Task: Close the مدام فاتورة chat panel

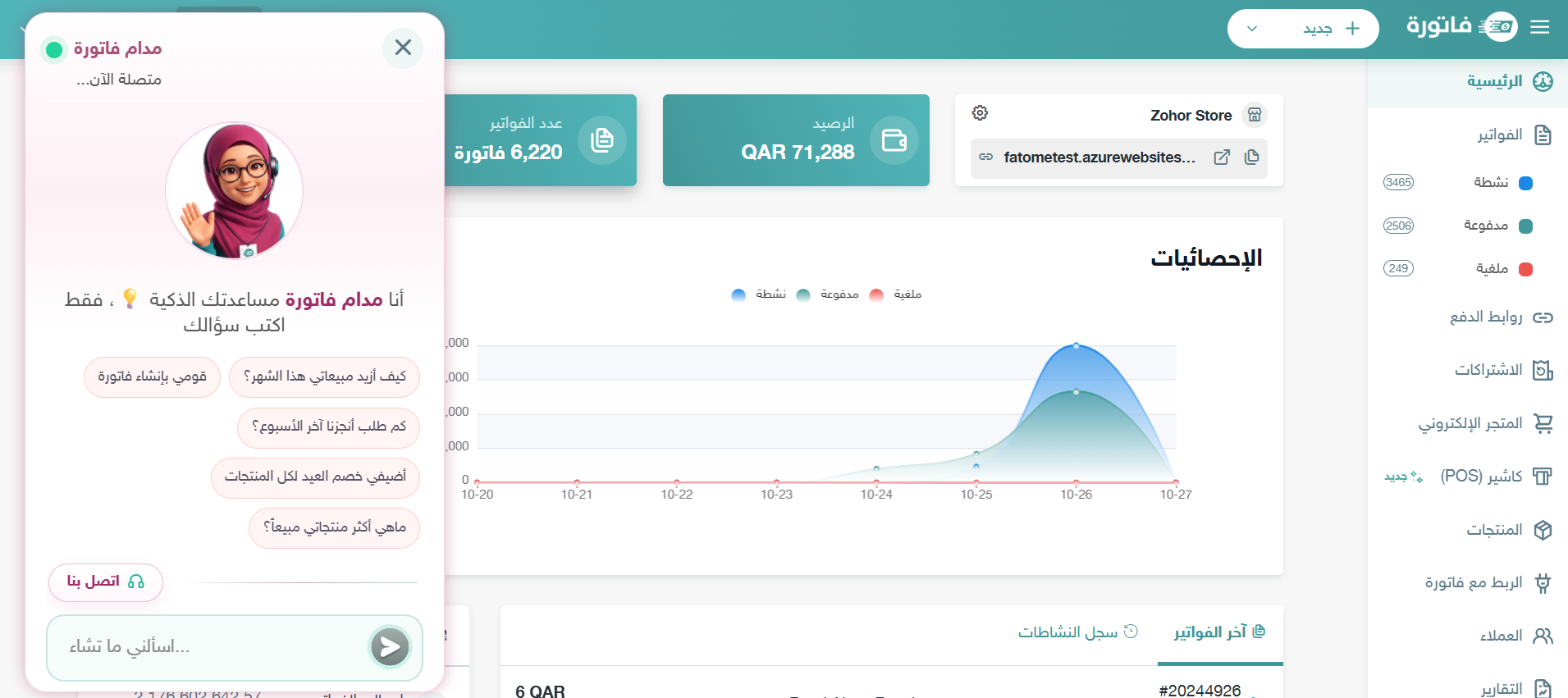Action: point(403,48)
